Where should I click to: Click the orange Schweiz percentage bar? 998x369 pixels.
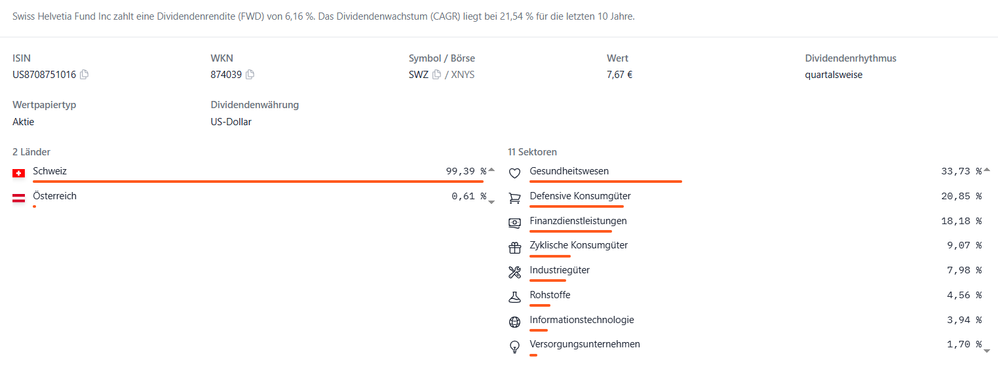tap(258, 182)
